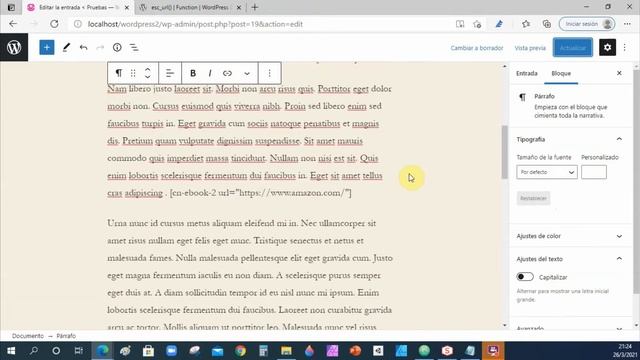Click the browser back arrow
This screenshot has height=360, width=640.
click(13, 24)
